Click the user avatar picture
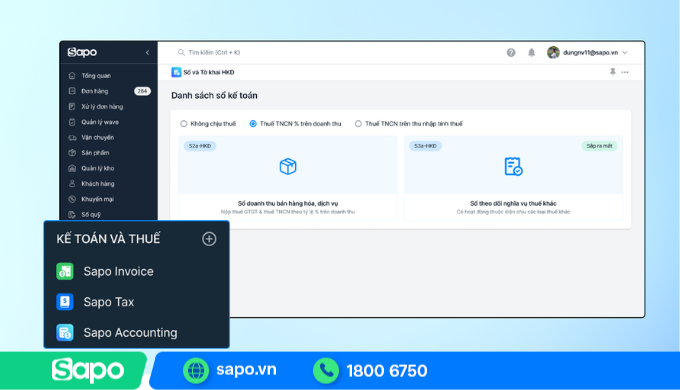Screen dimensions: 680x390 [x=553, y=52]
